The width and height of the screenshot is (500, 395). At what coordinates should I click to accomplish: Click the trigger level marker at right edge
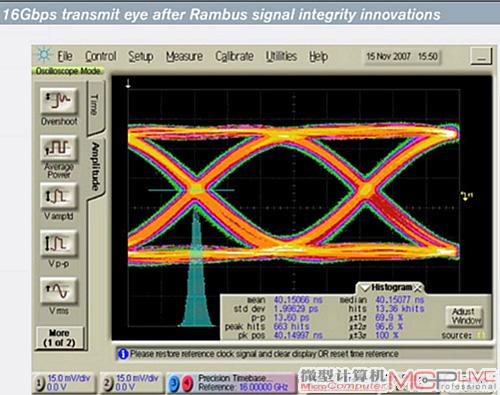click(x=466, y=196)
